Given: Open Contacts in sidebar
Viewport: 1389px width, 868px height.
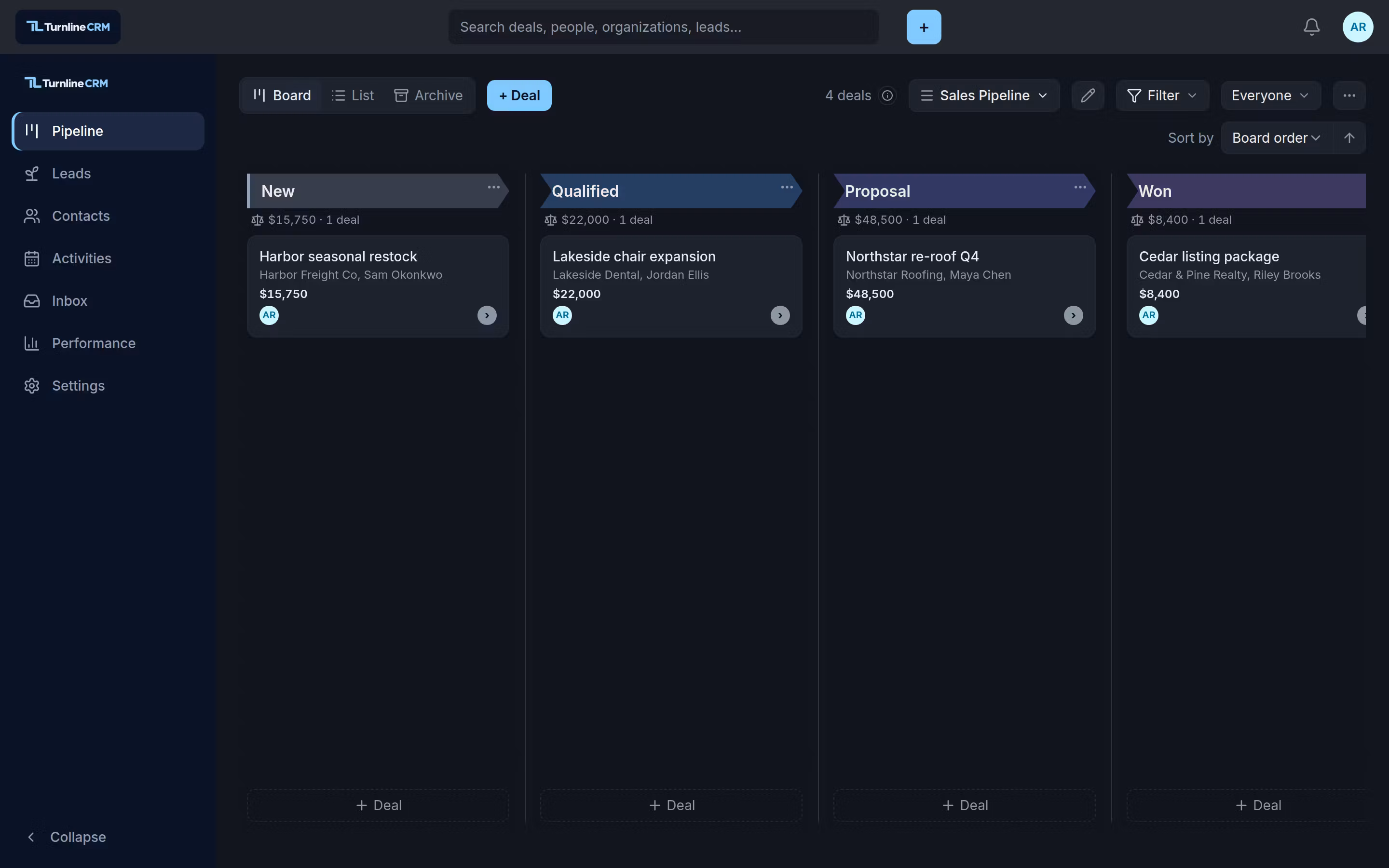Looking at the screenshot, I should pos(108,216).
